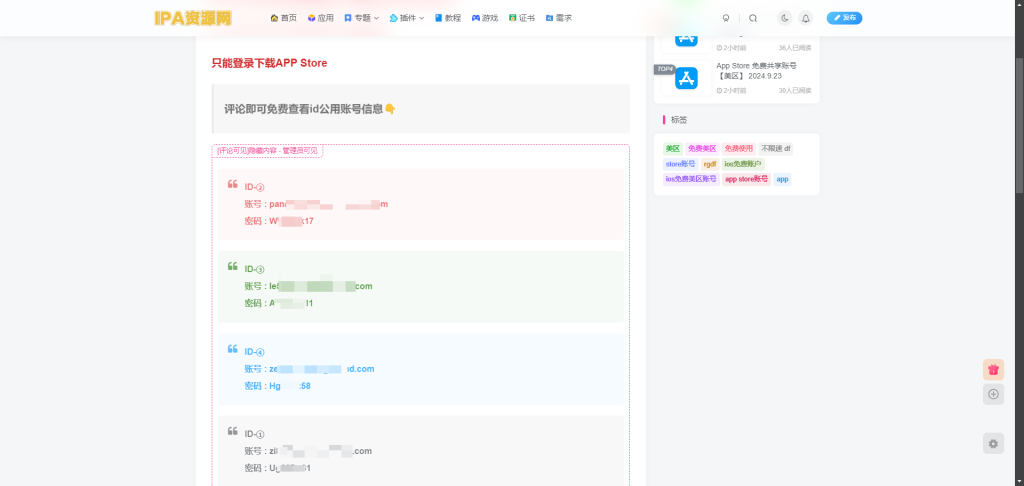Select the 不限速 df tag
The image size is (1024, 486).
click(776, 149)
